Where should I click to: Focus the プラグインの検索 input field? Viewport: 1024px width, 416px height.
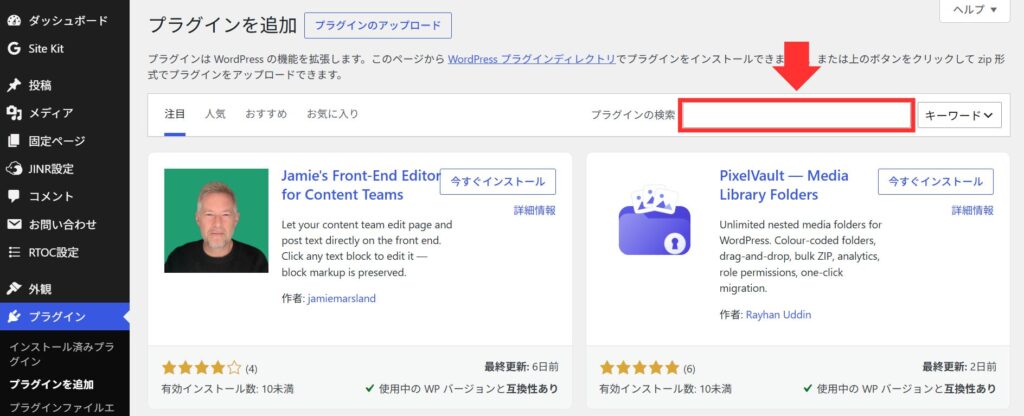point(796,116)
